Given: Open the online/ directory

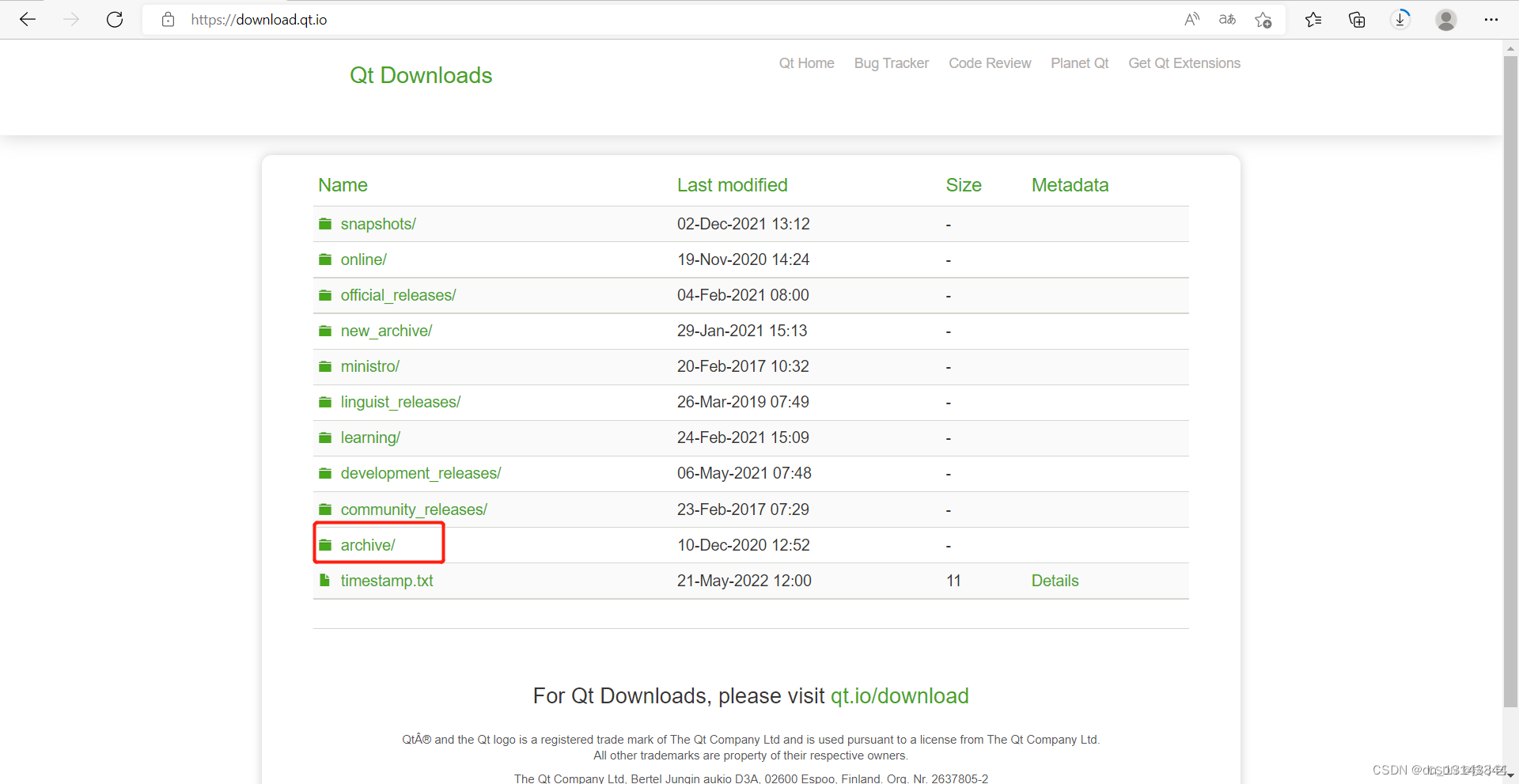Looking at the screenshot, I should coord(364,259).
